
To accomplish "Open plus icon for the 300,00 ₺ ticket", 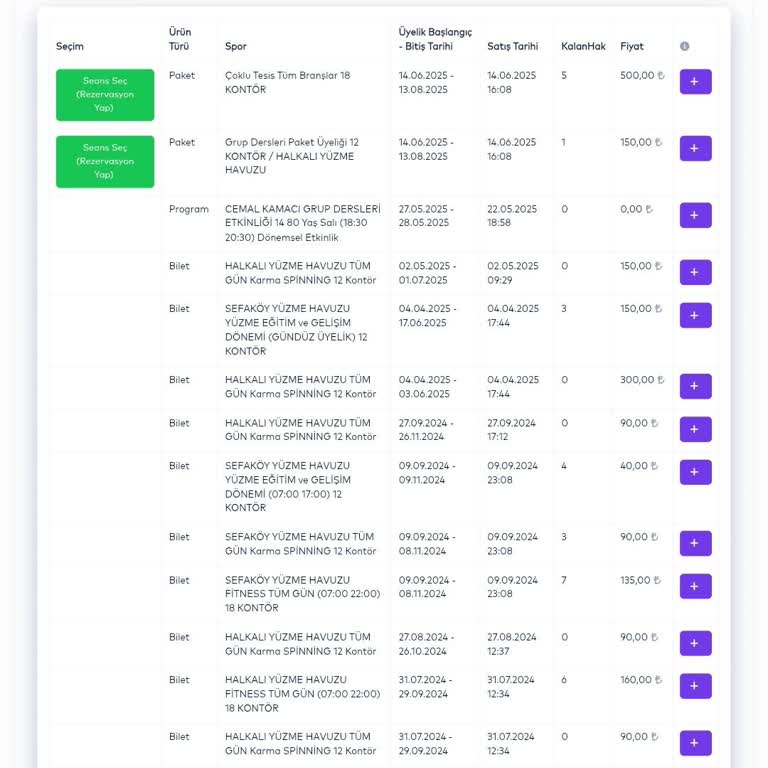I will [x=695, y=386].
